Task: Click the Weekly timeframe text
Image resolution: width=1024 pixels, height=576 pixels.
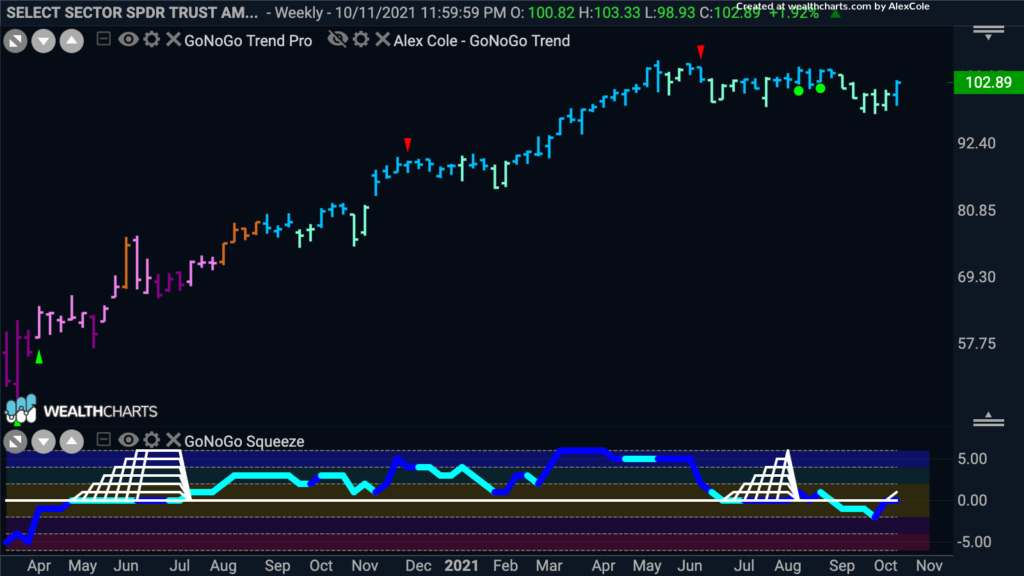Action: pos(299,13)
